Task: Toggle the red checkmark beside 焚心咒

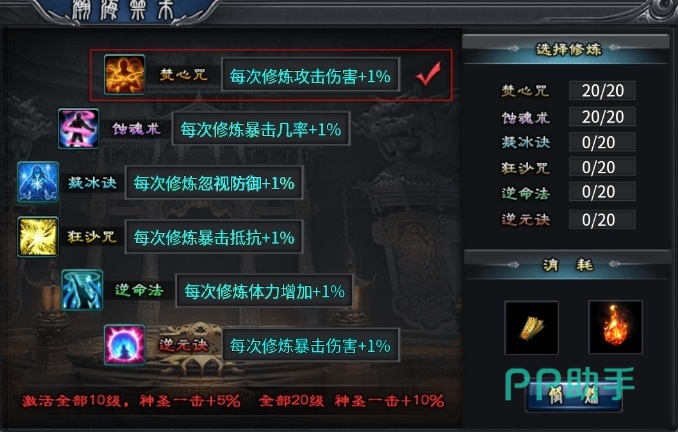Action: (428, 74)
